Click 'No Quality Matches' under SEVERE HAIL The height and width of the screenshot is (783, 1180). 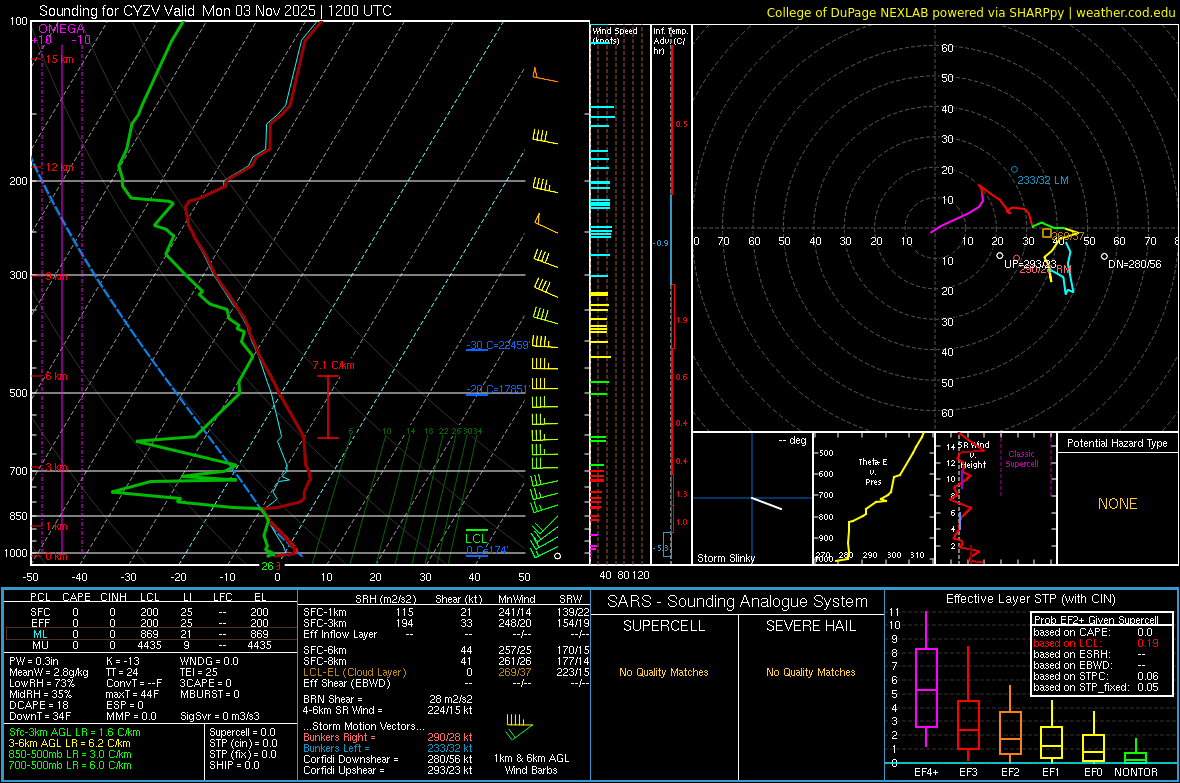click(810, 672)
